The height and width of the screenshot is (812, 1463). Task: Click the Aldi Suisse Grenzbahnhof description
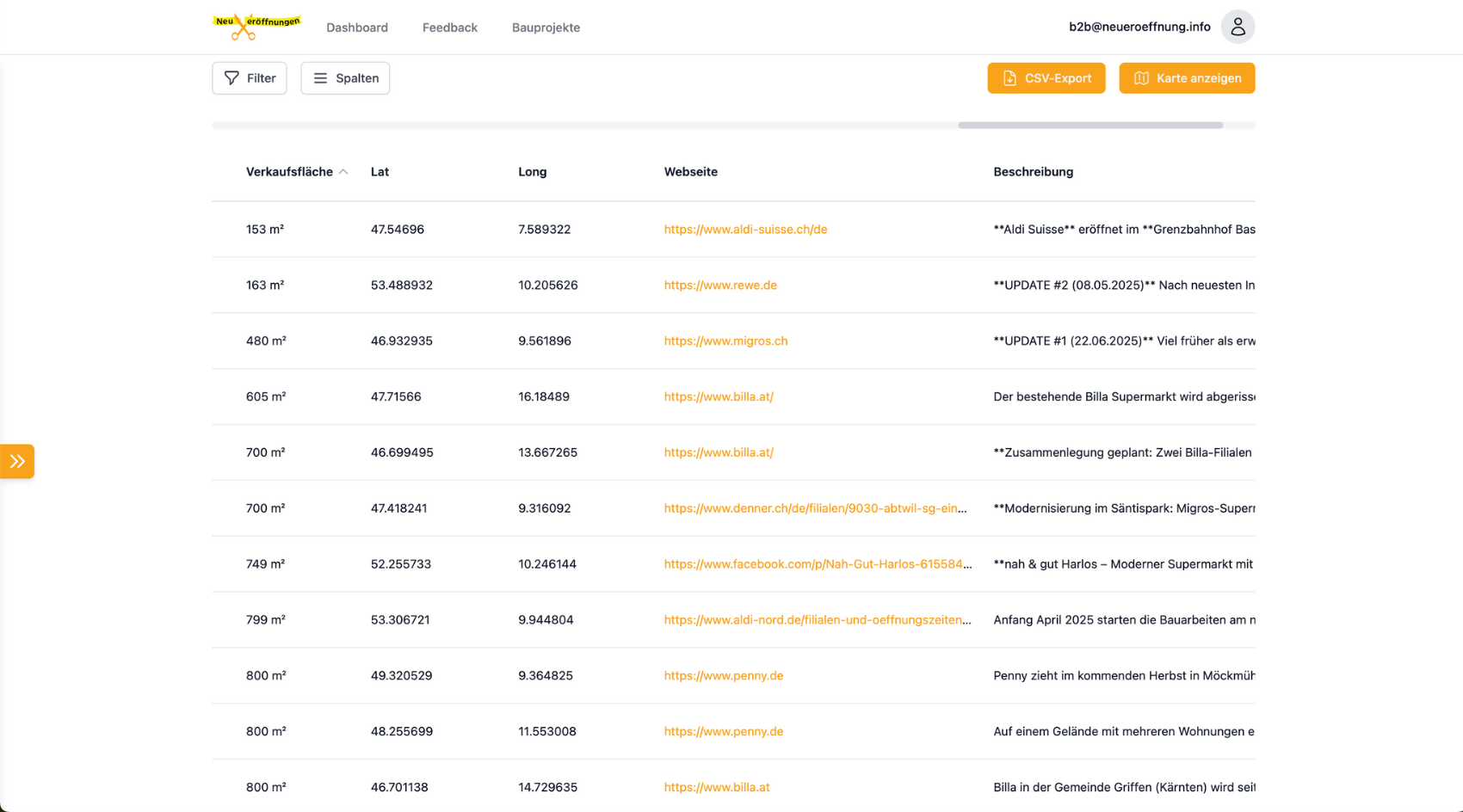(x=1124, y=230)
